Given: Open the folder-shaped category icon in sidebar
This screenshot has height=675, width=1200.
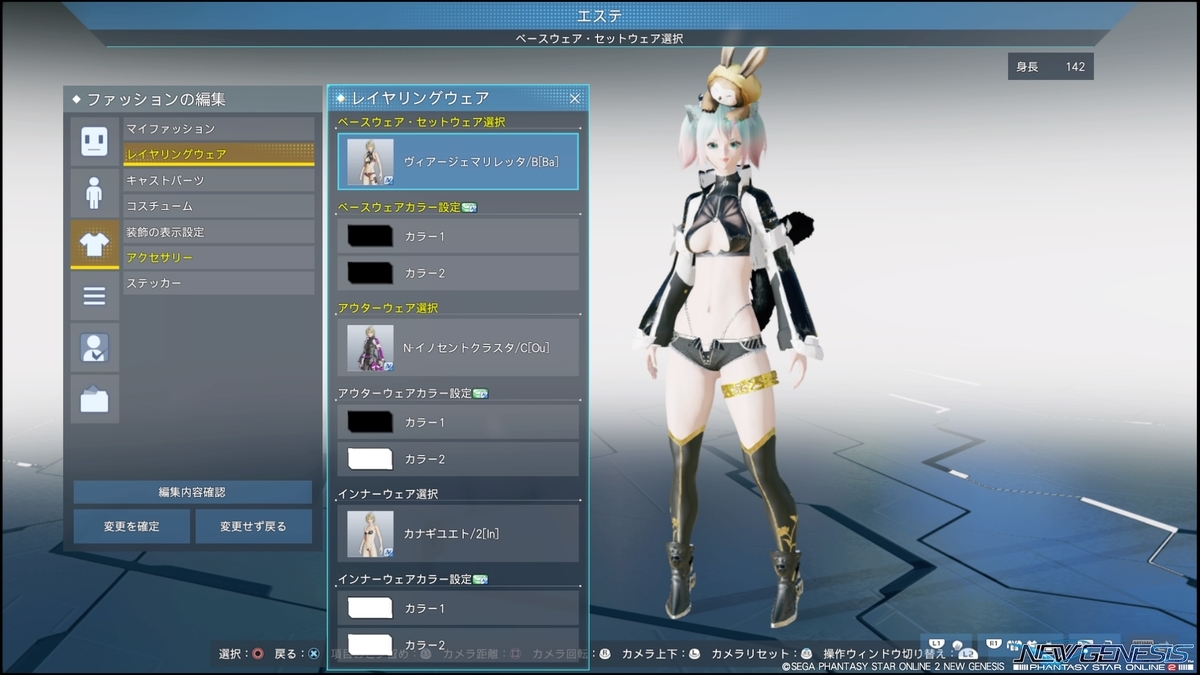Looking at the screenshot, I should [94, 399].
